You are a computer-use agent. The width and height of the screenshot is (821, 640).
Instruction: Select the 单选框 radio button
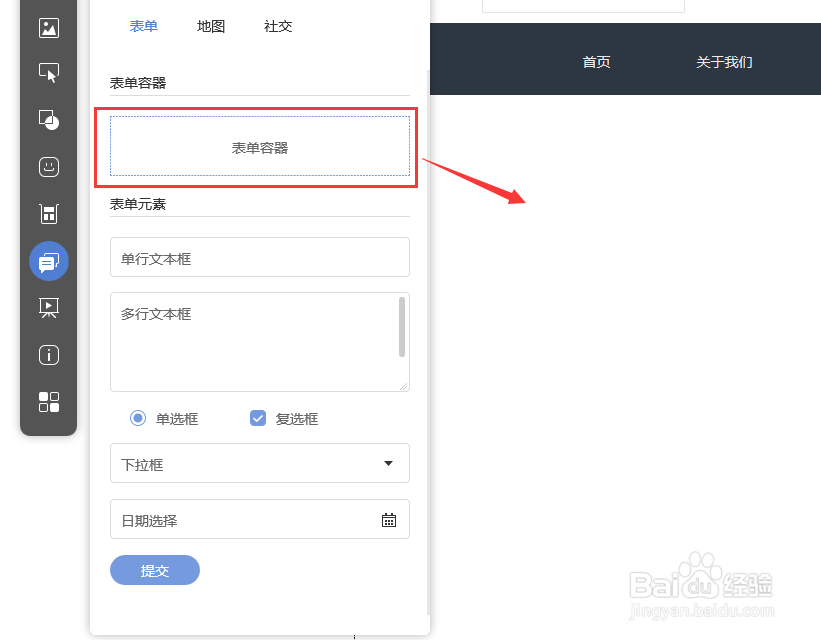(138, 418)
